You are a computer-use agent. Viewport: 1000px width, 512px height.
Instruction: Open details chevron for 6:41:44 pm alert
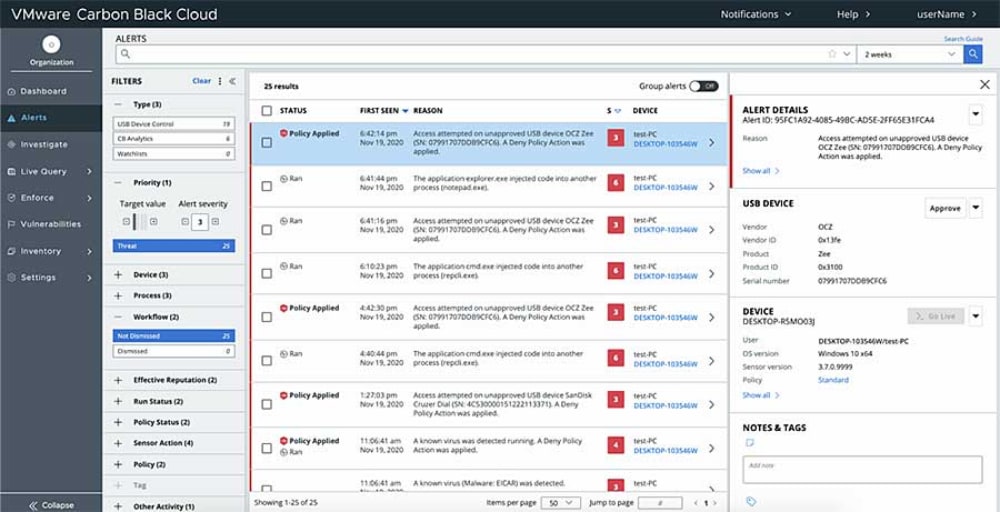point(712,186)
